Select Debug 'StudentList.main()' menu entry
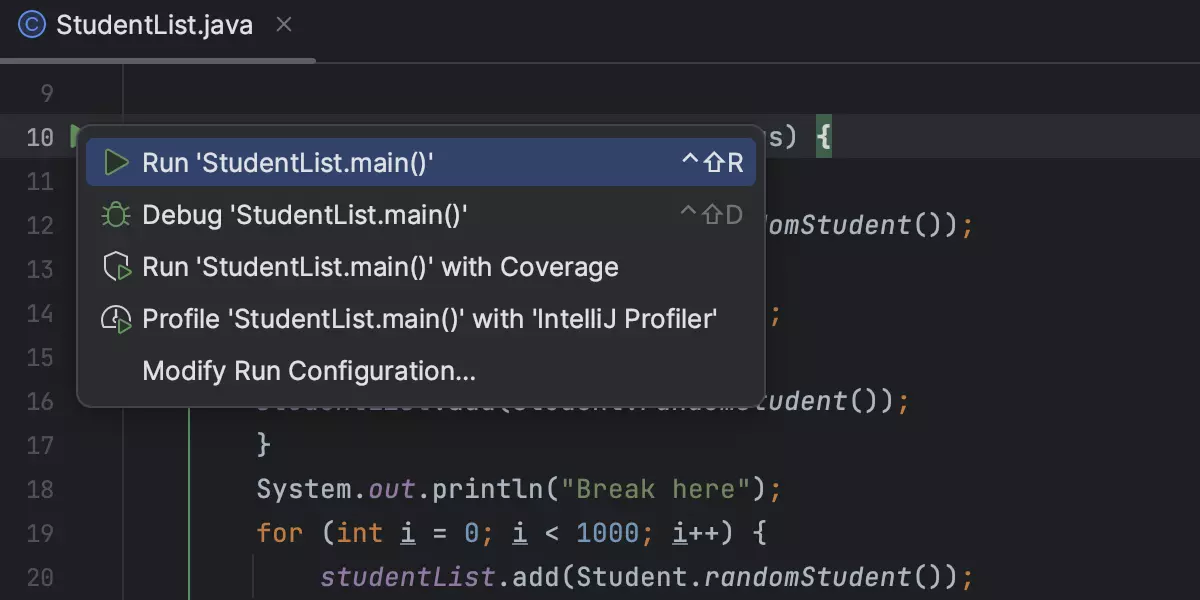Viewport: 1200px width, 600px height. [x=305, y=215]
